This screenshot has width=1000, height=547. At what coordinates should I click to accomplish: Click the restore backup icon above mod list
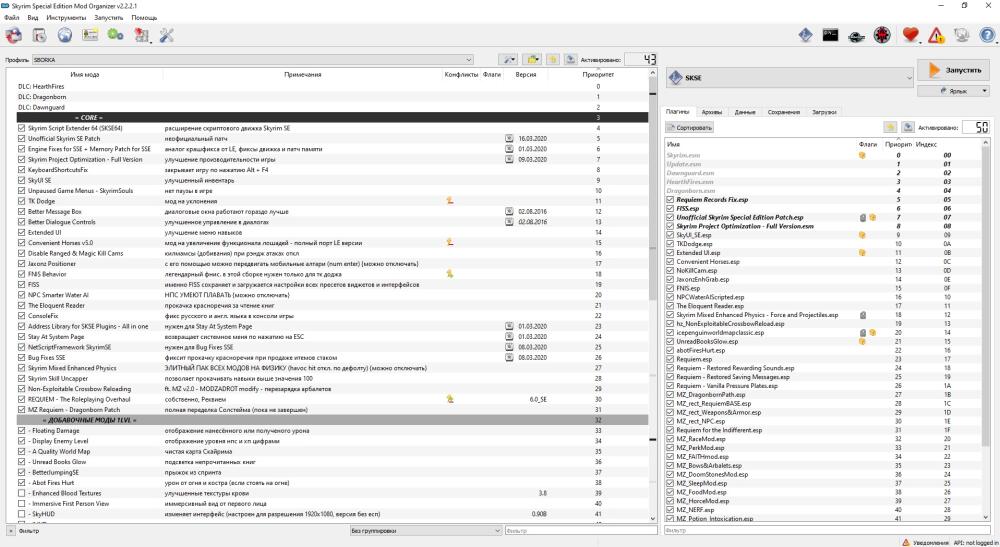click(552, 59)
